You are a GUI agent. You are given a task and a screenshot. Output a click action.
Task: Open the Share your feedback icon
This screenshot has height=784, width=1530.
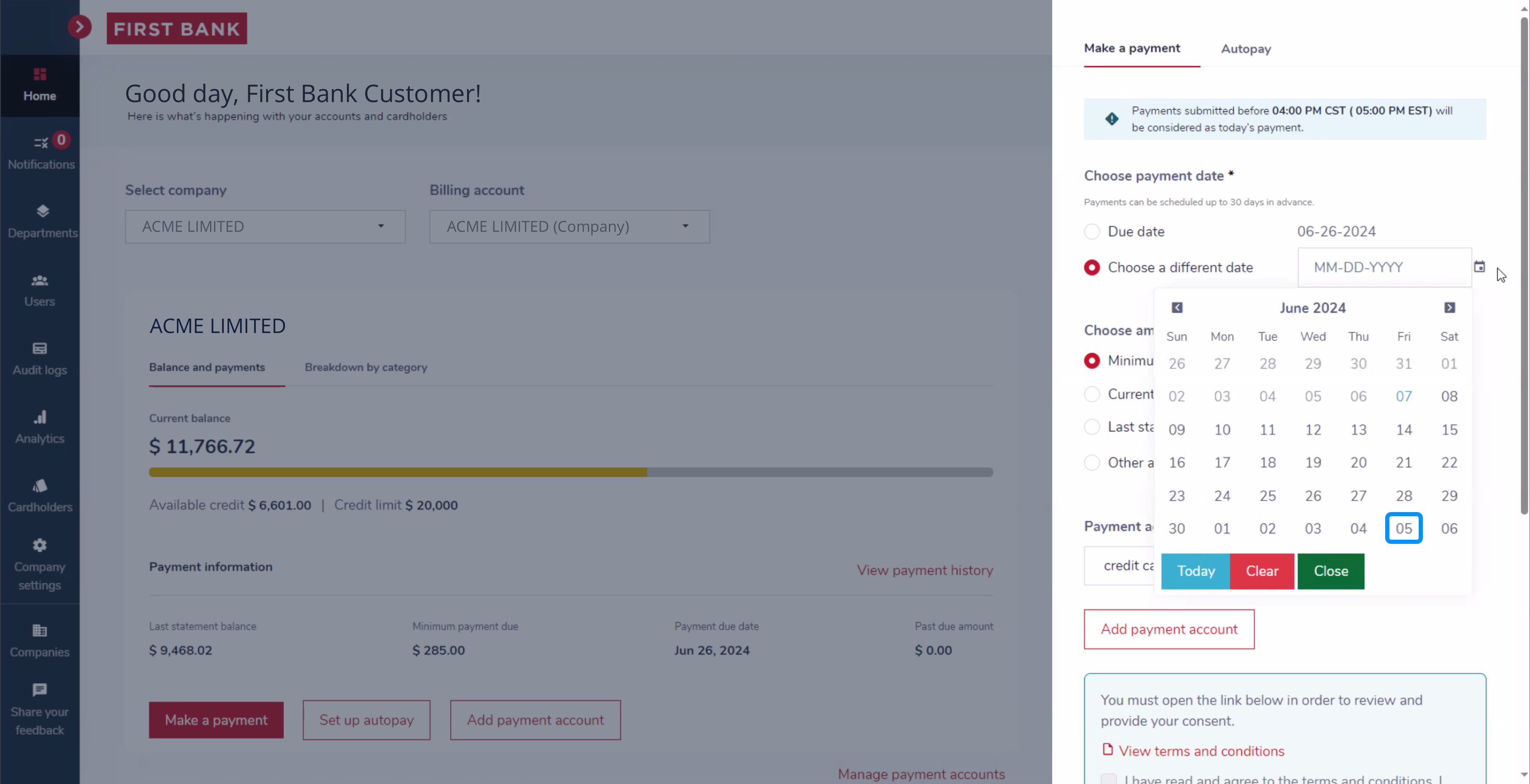pyautogui.click(x=40, y=689)
